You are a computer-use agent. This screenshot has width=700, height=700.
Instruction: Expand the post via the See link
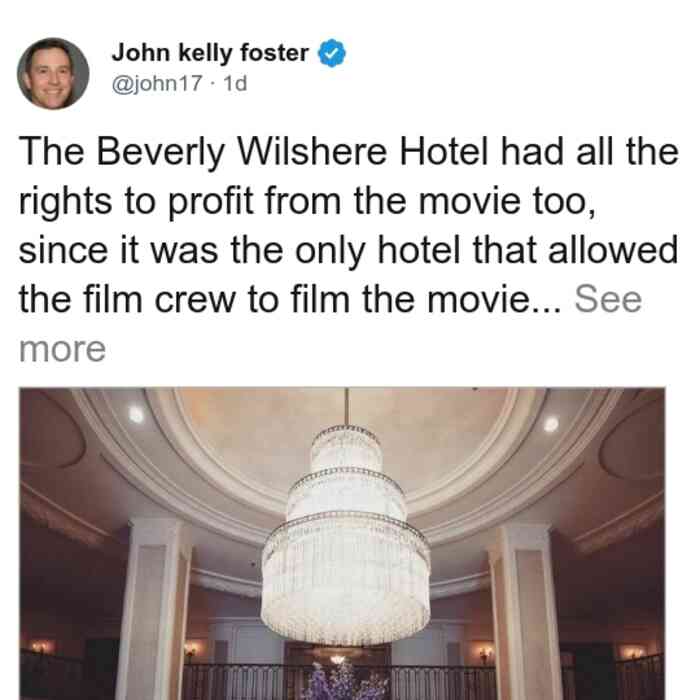[x=608, y=299]
